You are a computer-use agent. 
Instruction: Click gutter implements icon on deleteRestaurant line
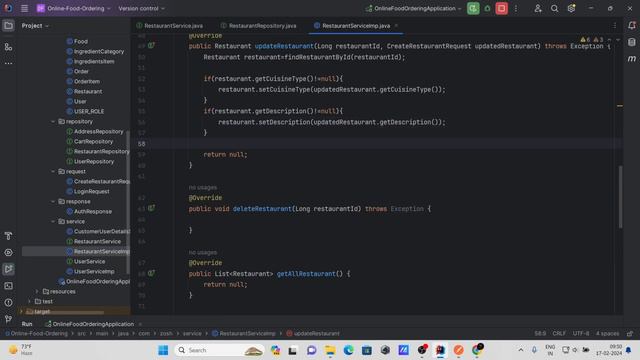[x=151, y=208]
